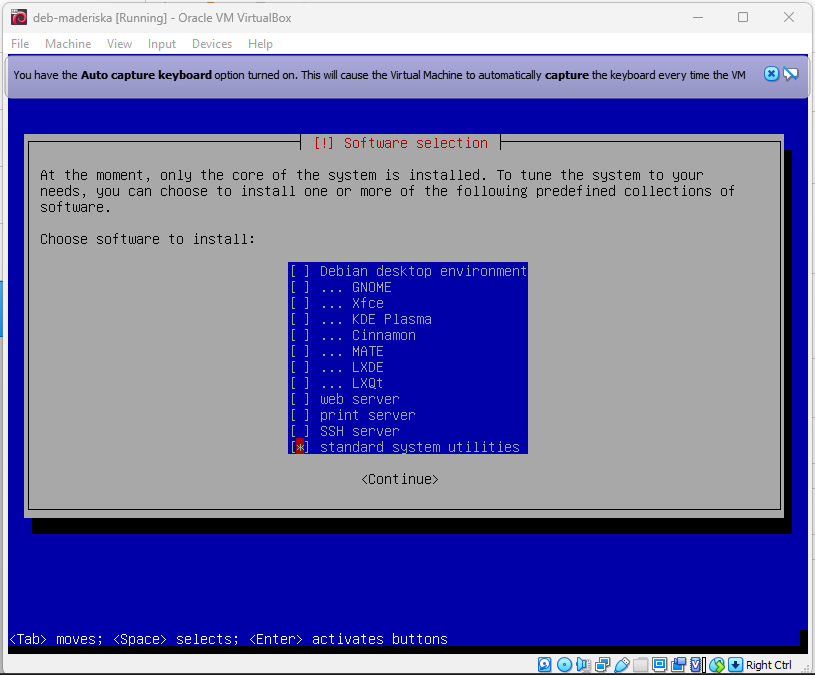Toggle the Cinnamon checkbox
This screenshot has height=675, width=815.
pyautogui.click(x=300, y=335)
